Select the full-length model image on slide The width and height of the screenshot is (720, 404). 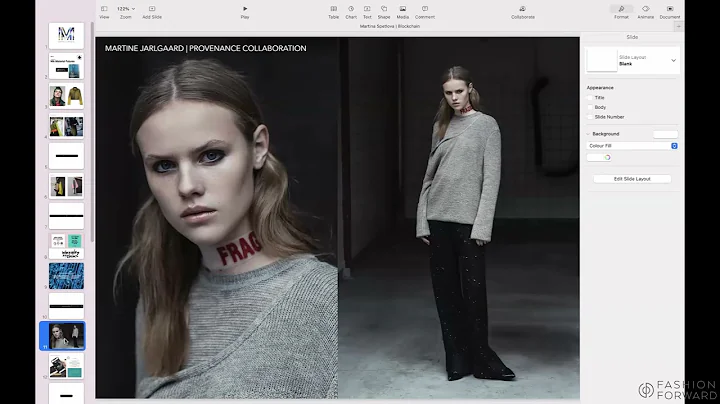click(459, 218)
